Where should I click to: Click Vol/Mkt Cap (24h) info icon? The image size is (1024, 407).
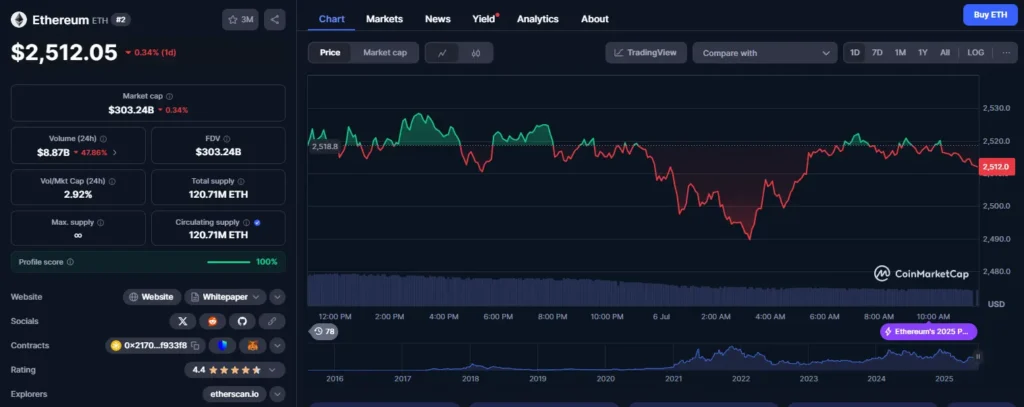[114, 181]
